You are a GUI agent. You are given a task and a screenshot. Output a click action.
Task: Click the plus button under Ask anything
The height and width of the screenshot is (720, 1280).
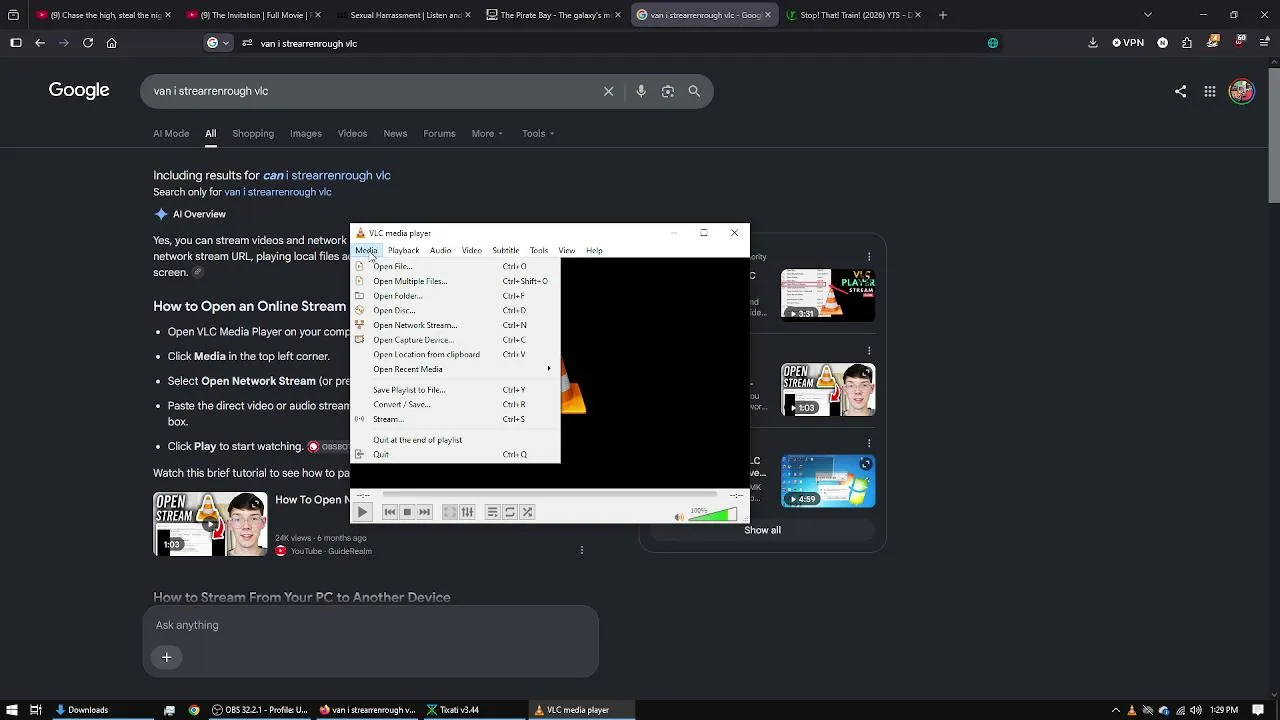click(167, 657)
